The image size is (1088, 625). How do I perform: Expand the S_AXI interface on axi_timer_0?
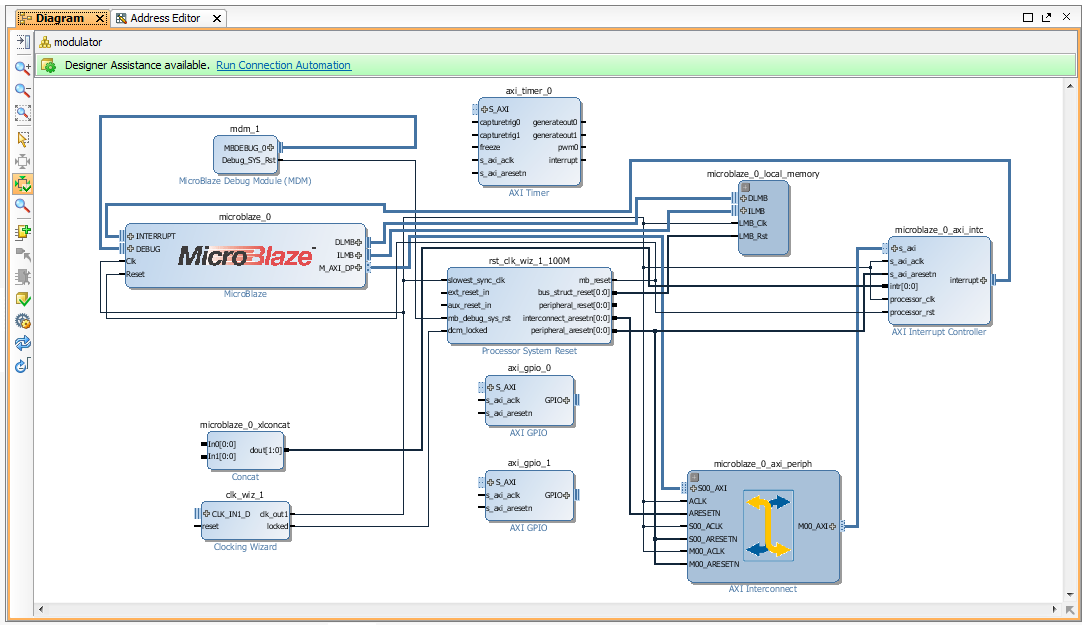pos(484,110)
